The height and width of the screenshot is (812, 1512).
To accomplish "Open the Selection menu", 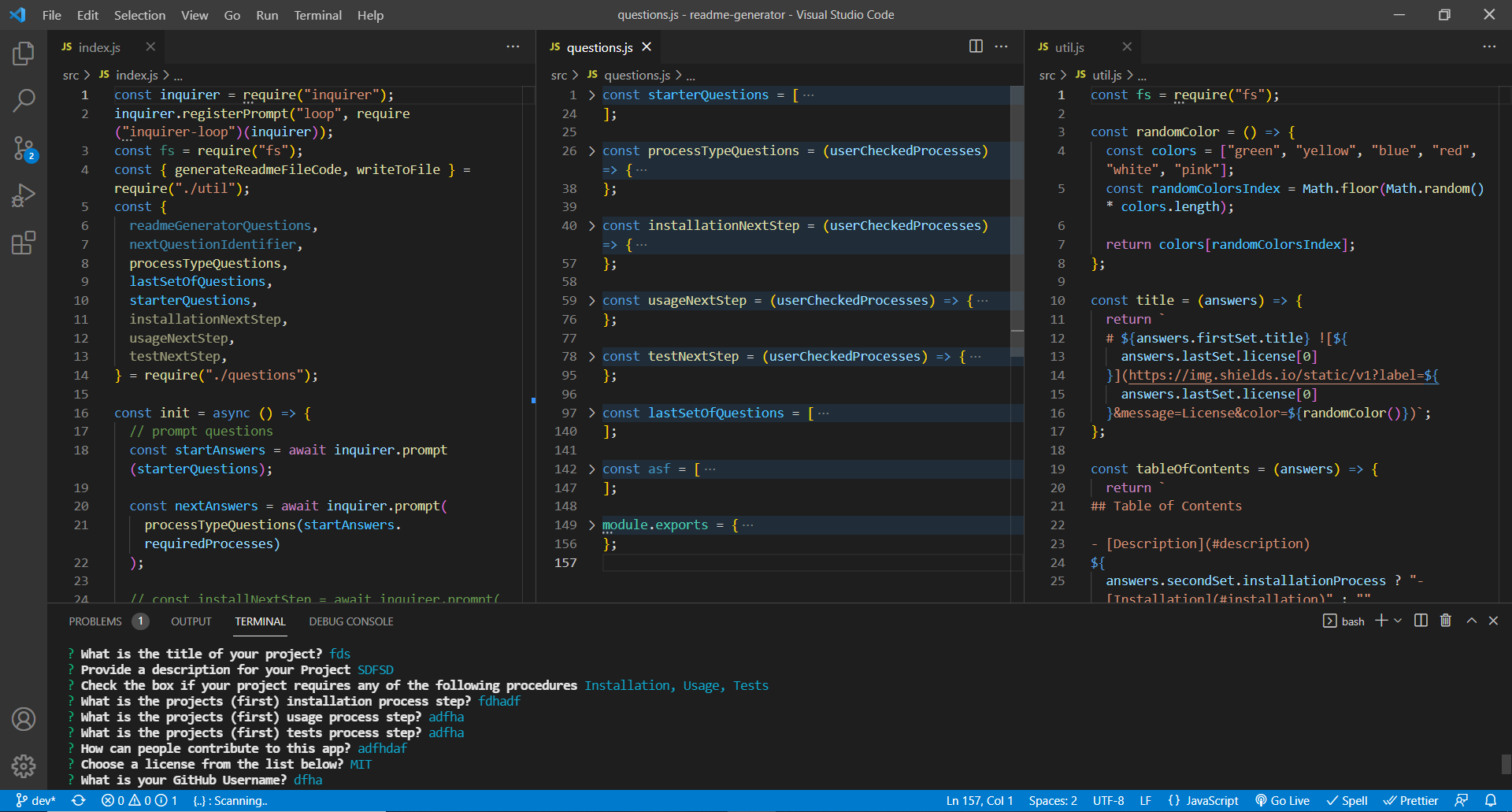I will pos(139,15).
